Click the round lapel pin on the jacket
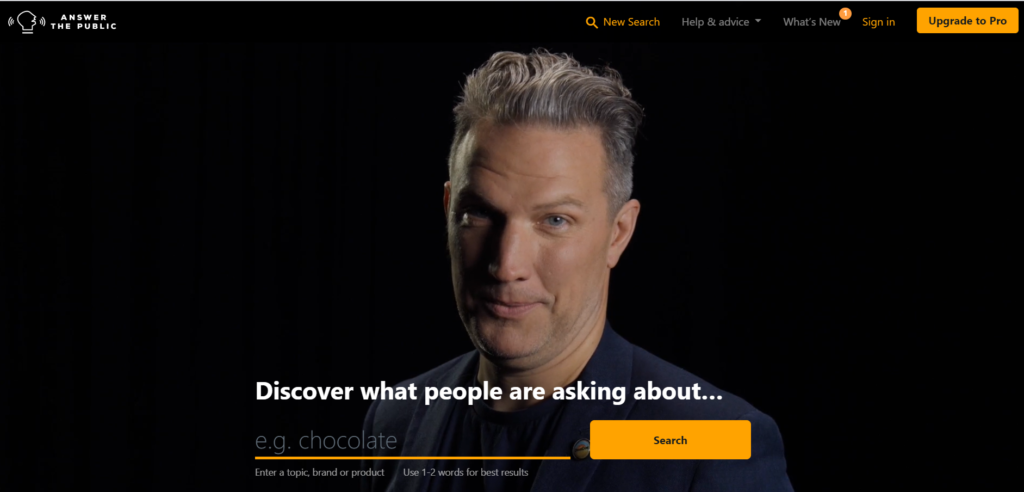This screenshot has width=1024, height=492. pos(581,449)
